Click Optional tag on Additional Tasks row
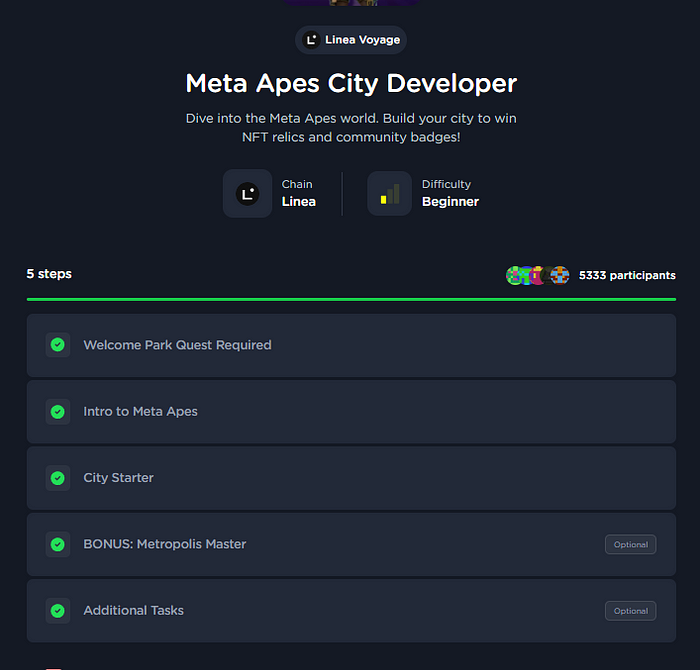 coord(630,611)
